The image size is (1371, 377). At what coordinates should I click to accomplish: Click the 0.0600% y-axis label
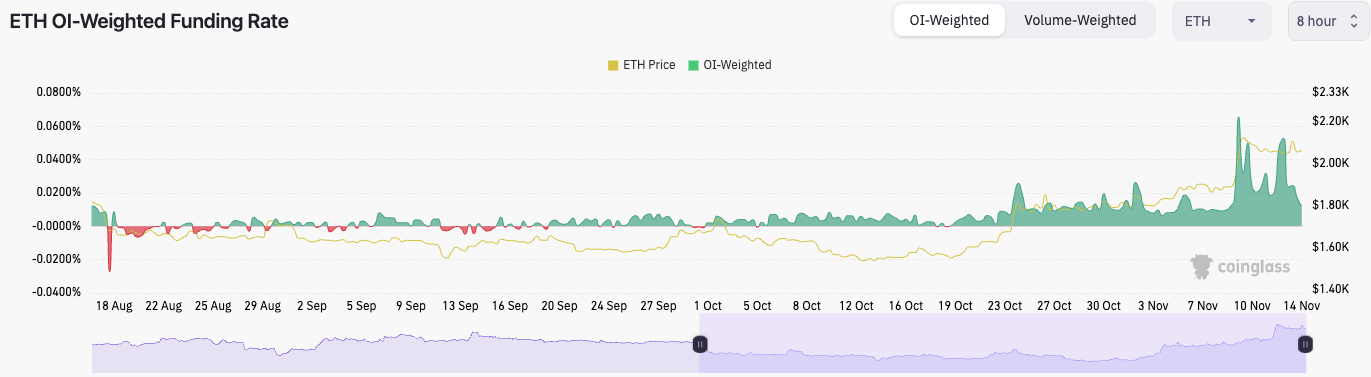click(x=58, y=126)
